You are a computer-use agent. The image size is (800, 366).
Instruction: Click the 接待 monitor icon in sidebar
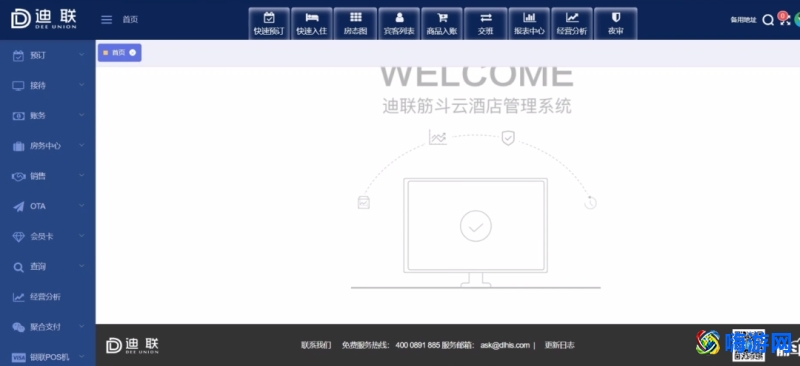pos(18,86)
